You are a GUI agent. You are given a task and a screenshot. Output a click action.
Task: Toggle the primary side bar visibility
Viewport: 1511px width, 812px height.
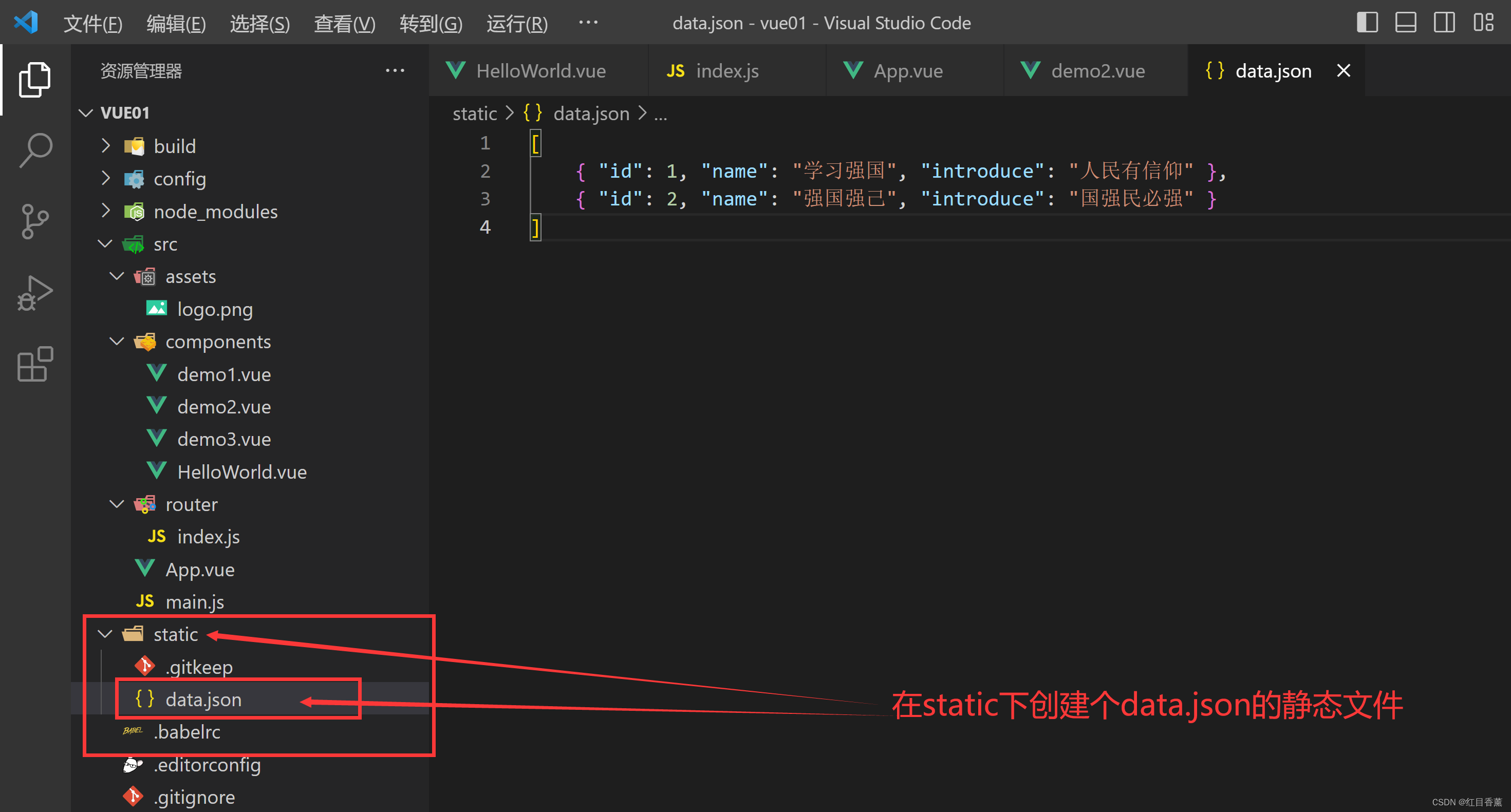coord(1367,23)
